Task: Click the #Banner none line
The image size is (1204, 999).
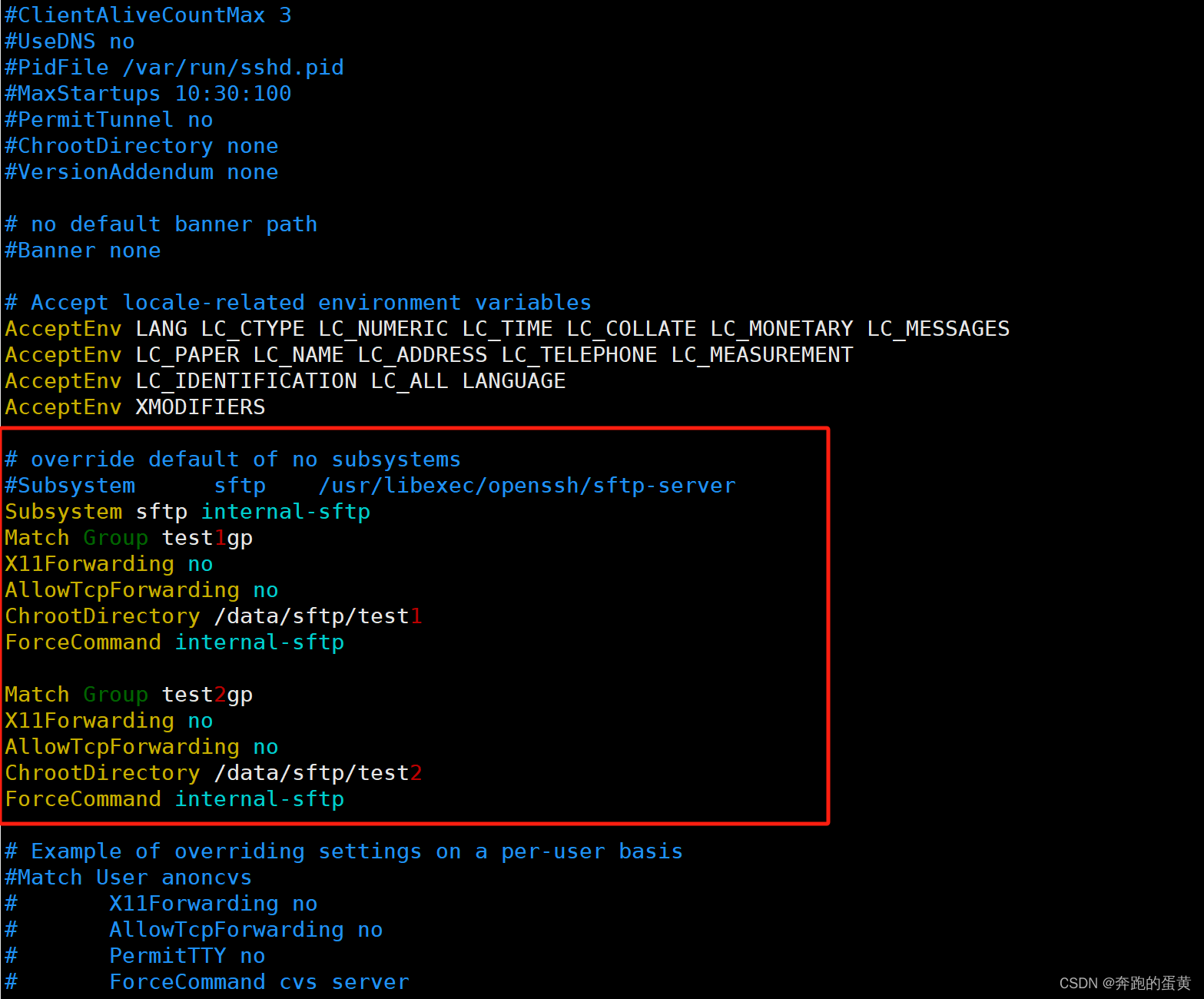Action: click(x=82, y=250)
